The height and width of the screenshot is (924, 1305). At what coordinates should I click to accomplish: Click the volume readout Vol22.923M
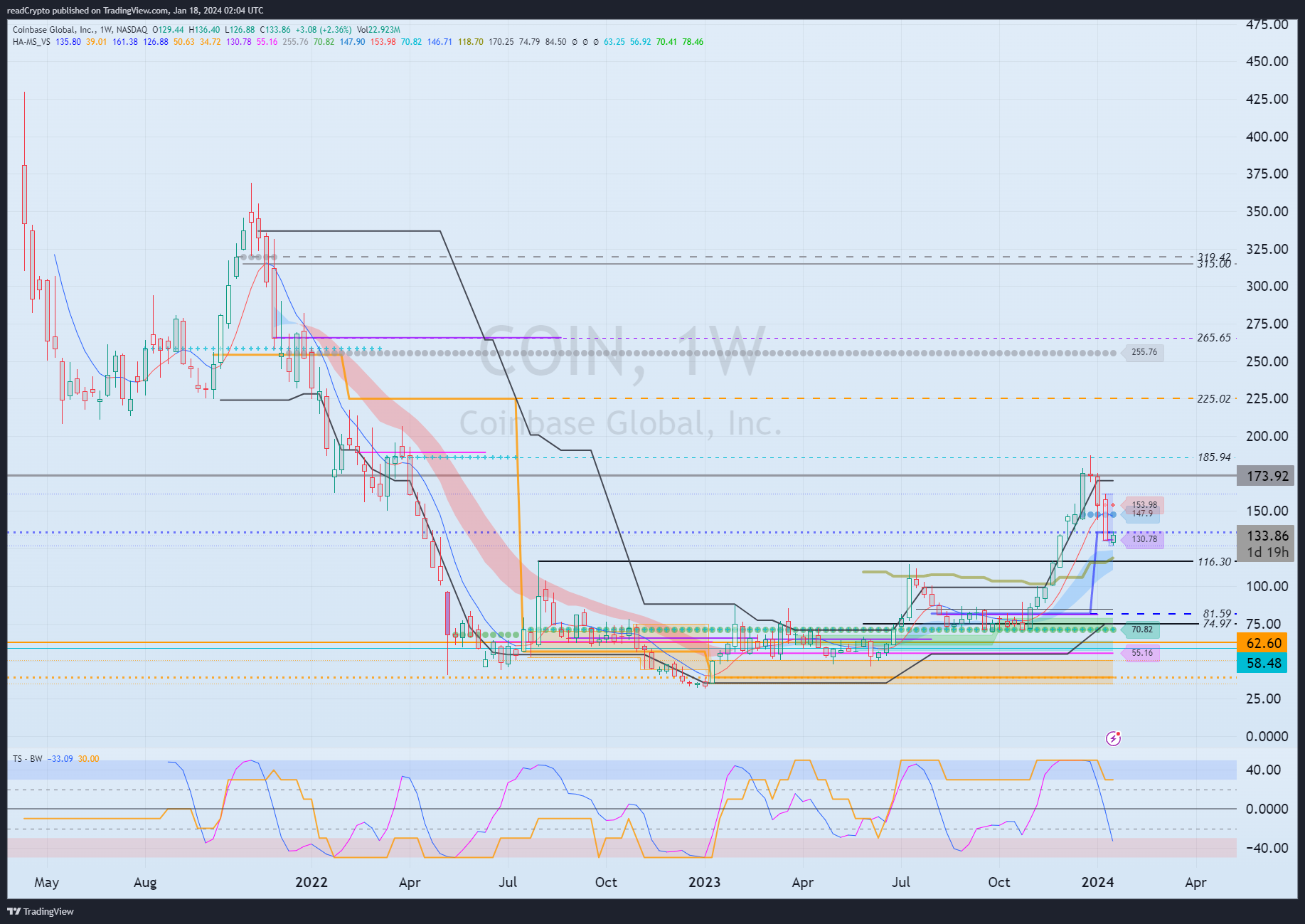(378, 30)
